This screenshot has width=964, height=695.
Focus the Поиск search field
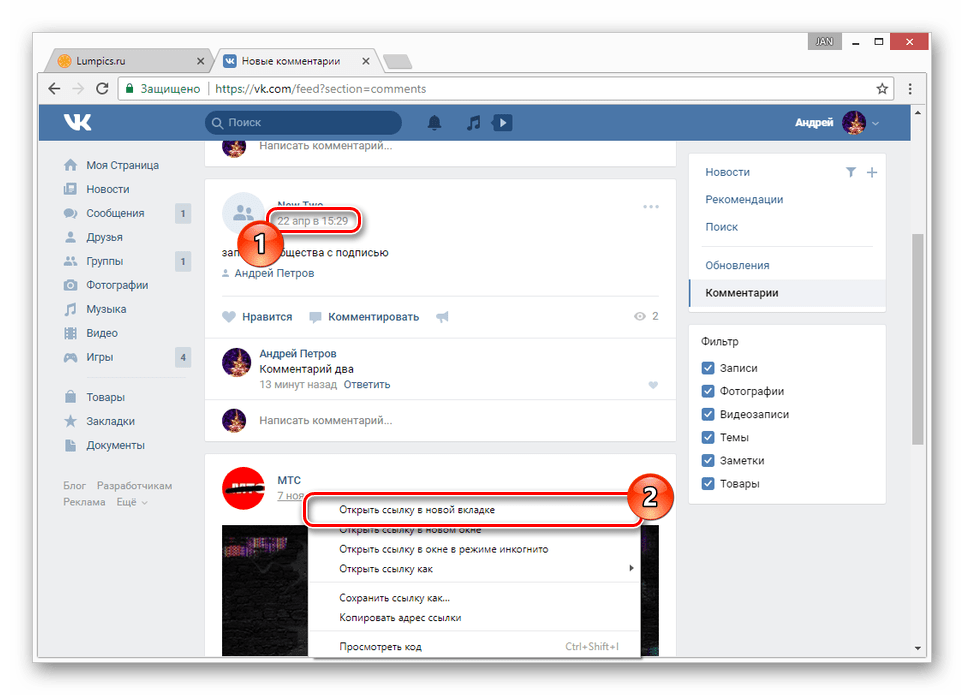(303, 122)
